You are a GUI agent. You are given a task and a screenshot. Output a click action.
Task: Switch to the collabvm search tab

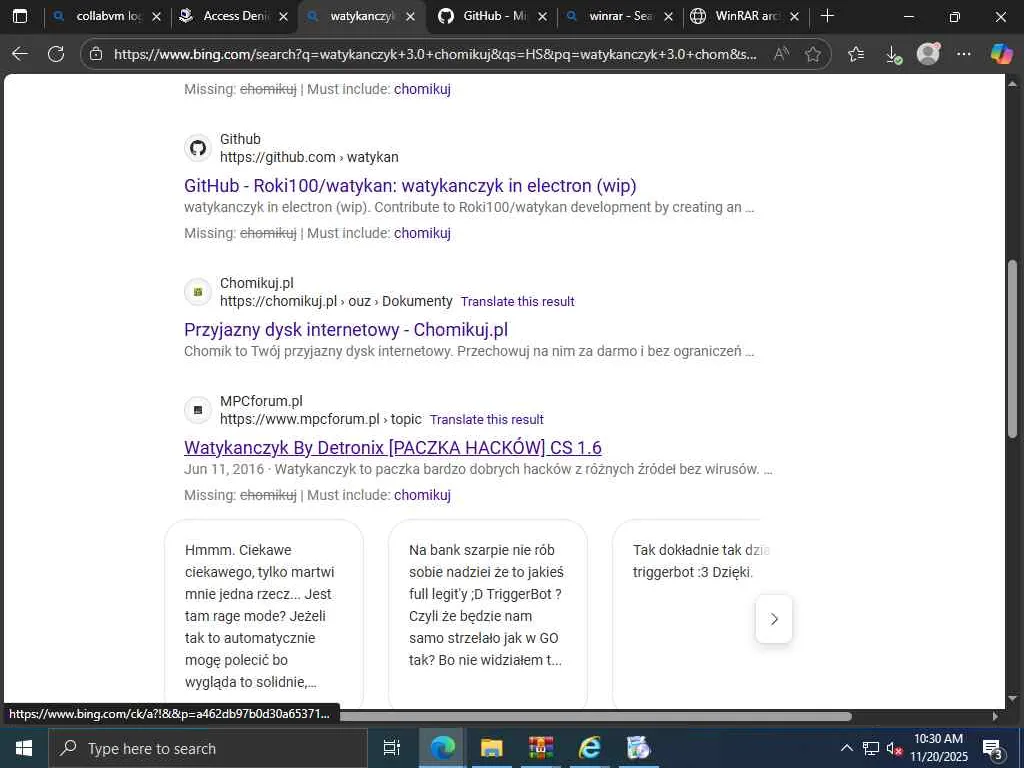click(108, 16)
